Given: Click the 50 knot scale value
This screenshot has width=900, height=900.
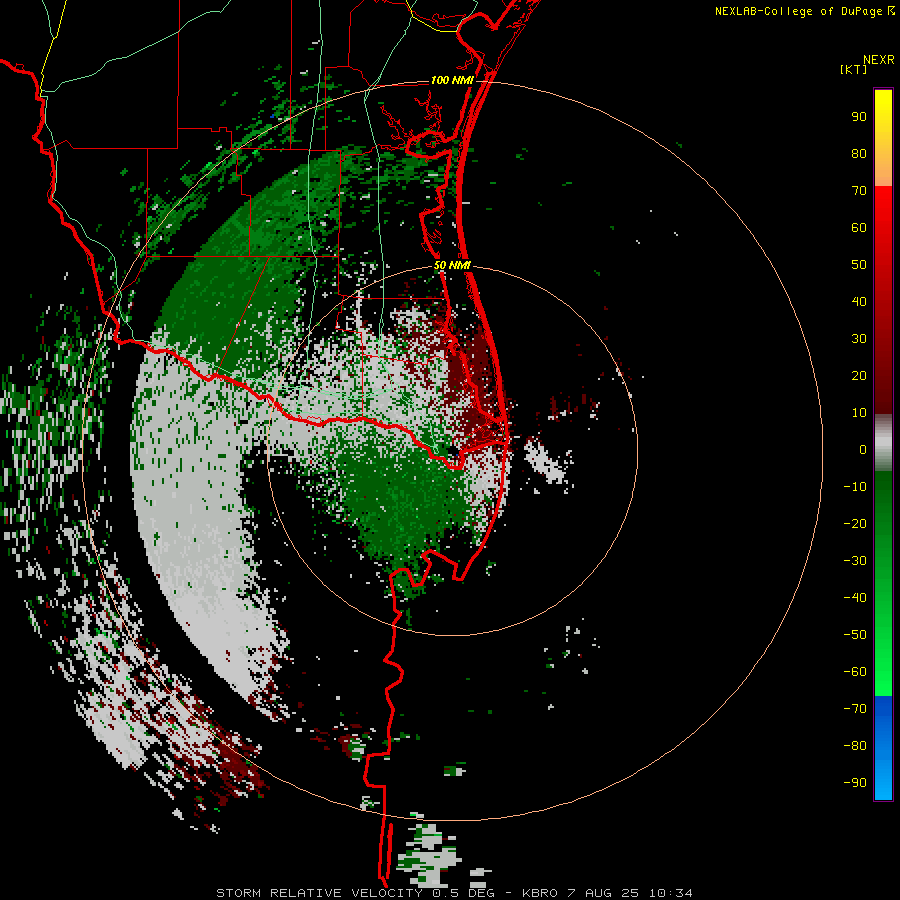Looking at the screenshot, I should 859,265.
